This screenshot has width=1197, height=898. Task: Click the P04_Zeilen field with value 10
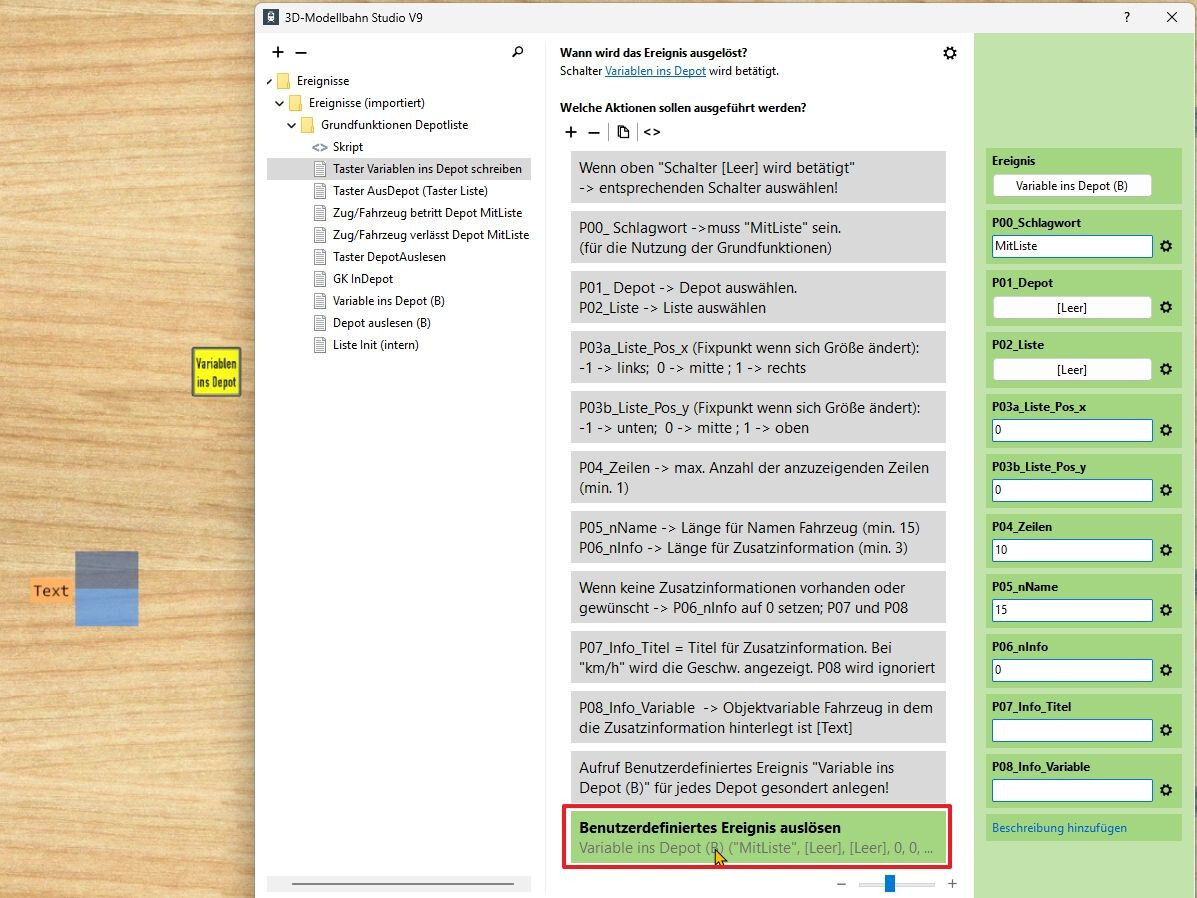tap(1072, 550)
